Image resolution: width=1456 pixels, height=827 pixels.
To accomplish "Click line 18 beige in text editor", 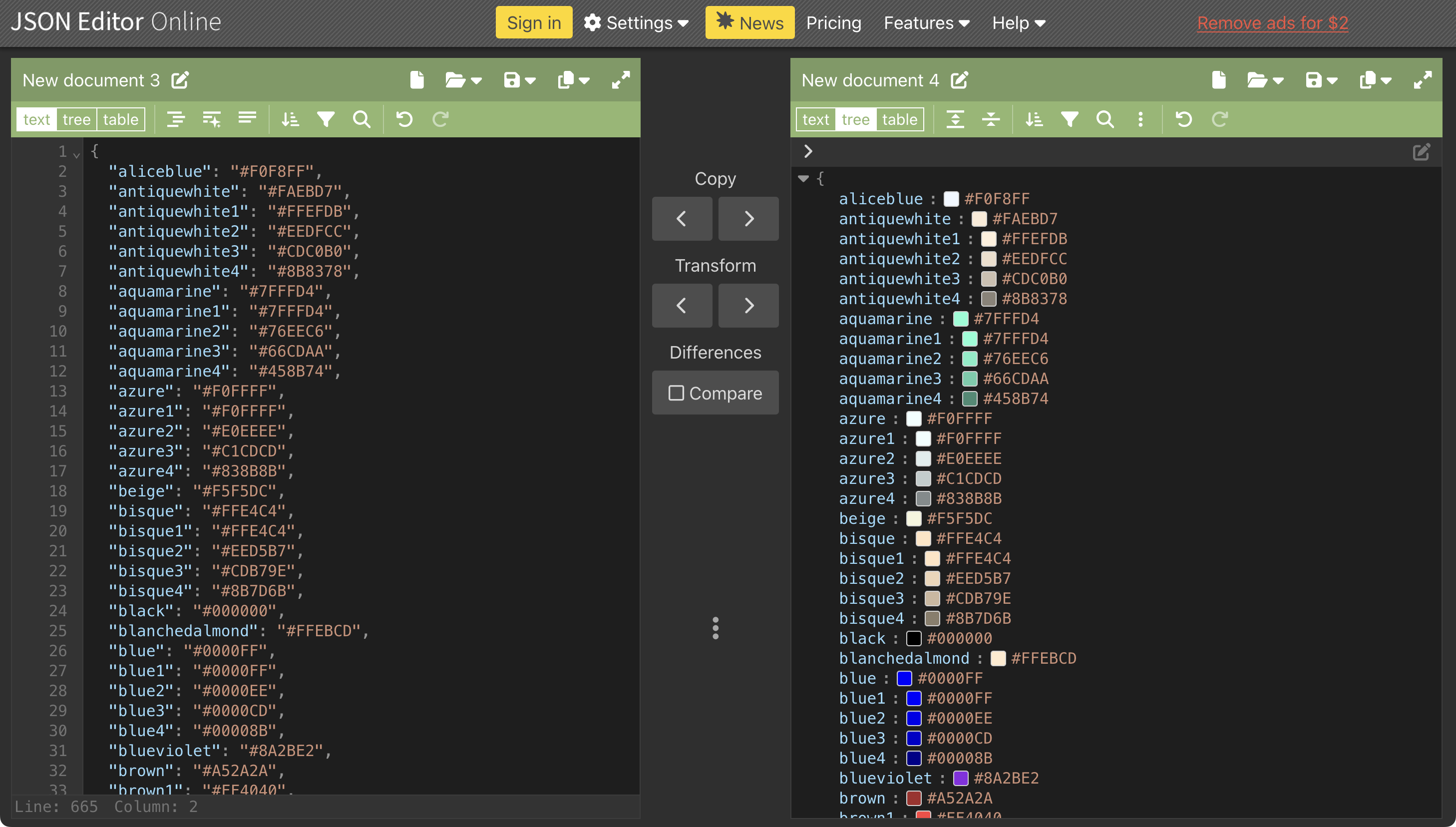I will coord(196,491).
